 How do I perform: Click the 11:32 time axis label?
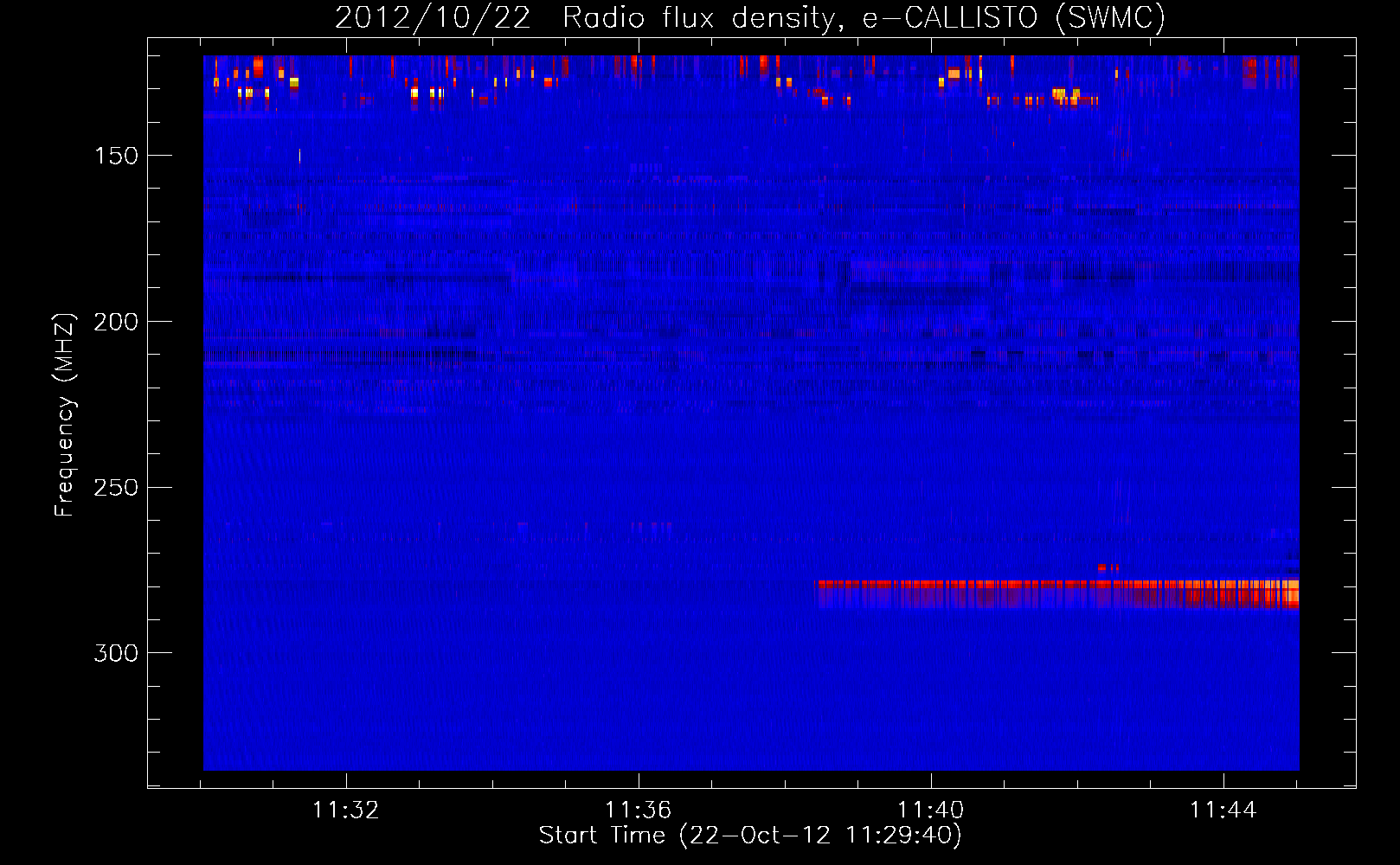point(346,811)
